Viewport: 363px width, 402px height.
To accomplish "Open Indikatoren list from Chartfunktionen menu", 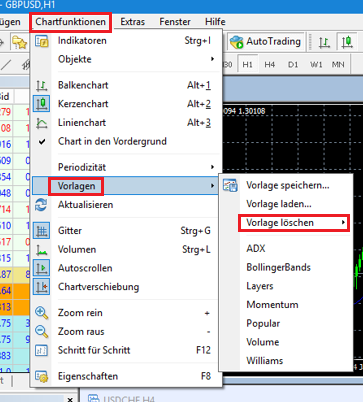I will [x=126, y=41].
